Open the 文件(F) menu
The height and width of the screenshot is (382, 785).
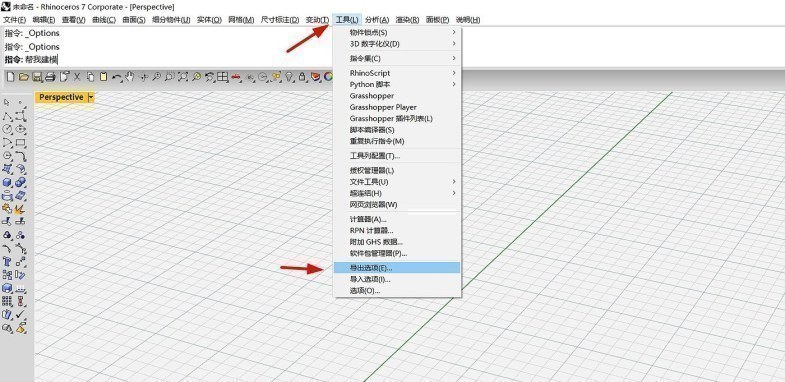tap(15, 20)
